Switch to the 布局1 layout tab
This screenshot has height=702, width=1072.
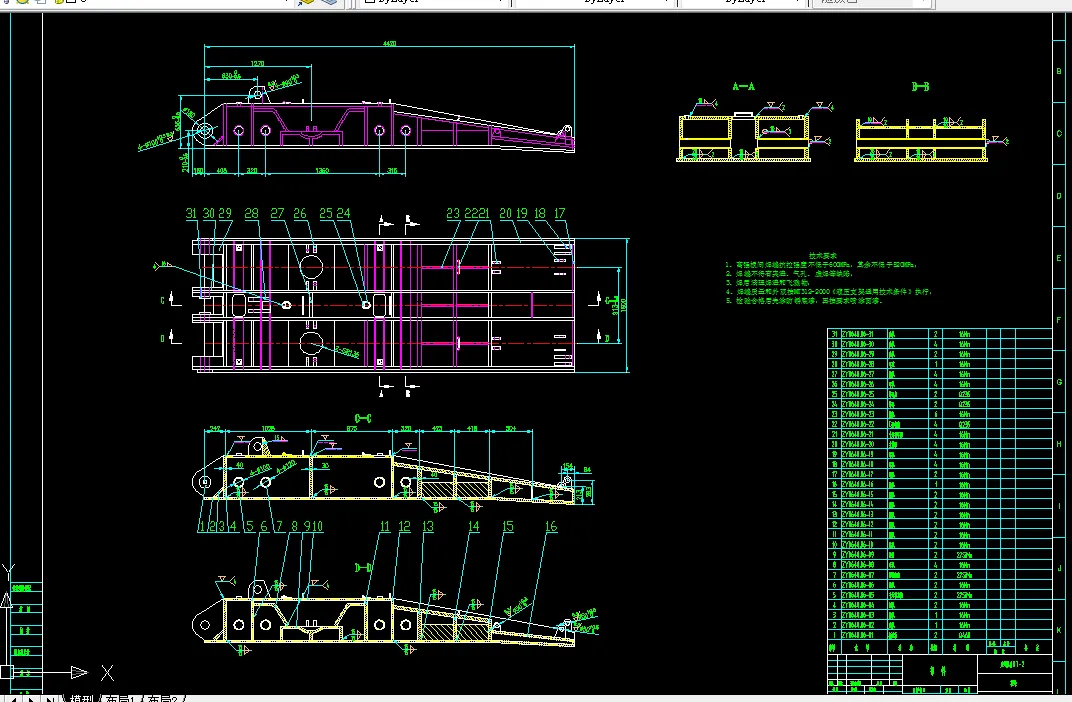click(x=120, y=699)
